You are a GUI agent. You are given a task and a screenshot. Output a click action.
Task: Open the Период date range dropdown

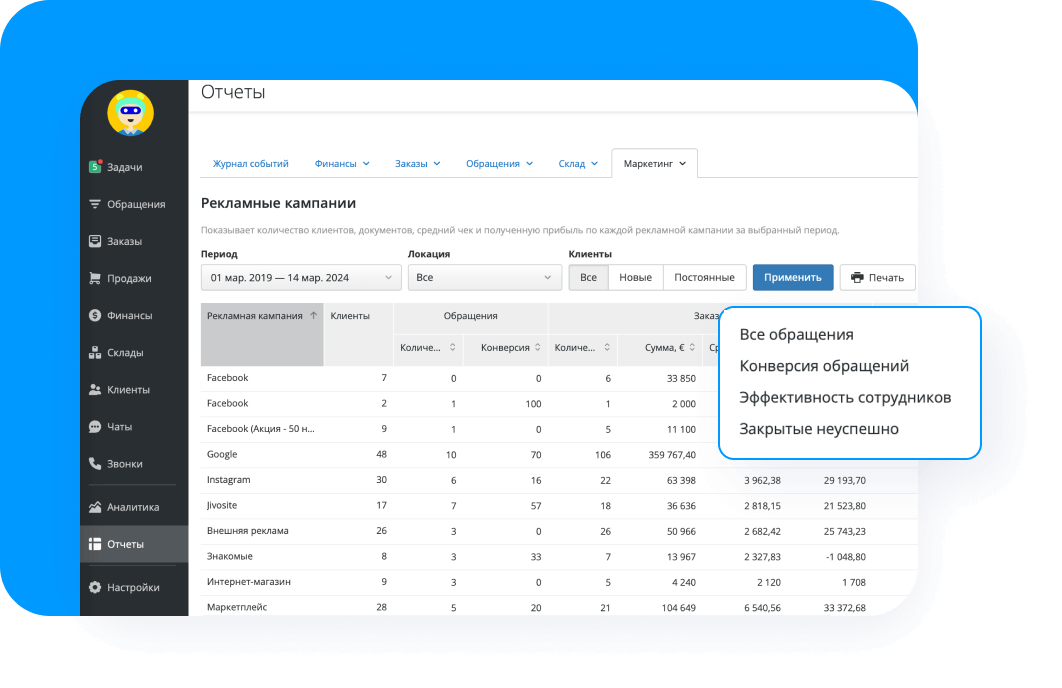[301, 278]
